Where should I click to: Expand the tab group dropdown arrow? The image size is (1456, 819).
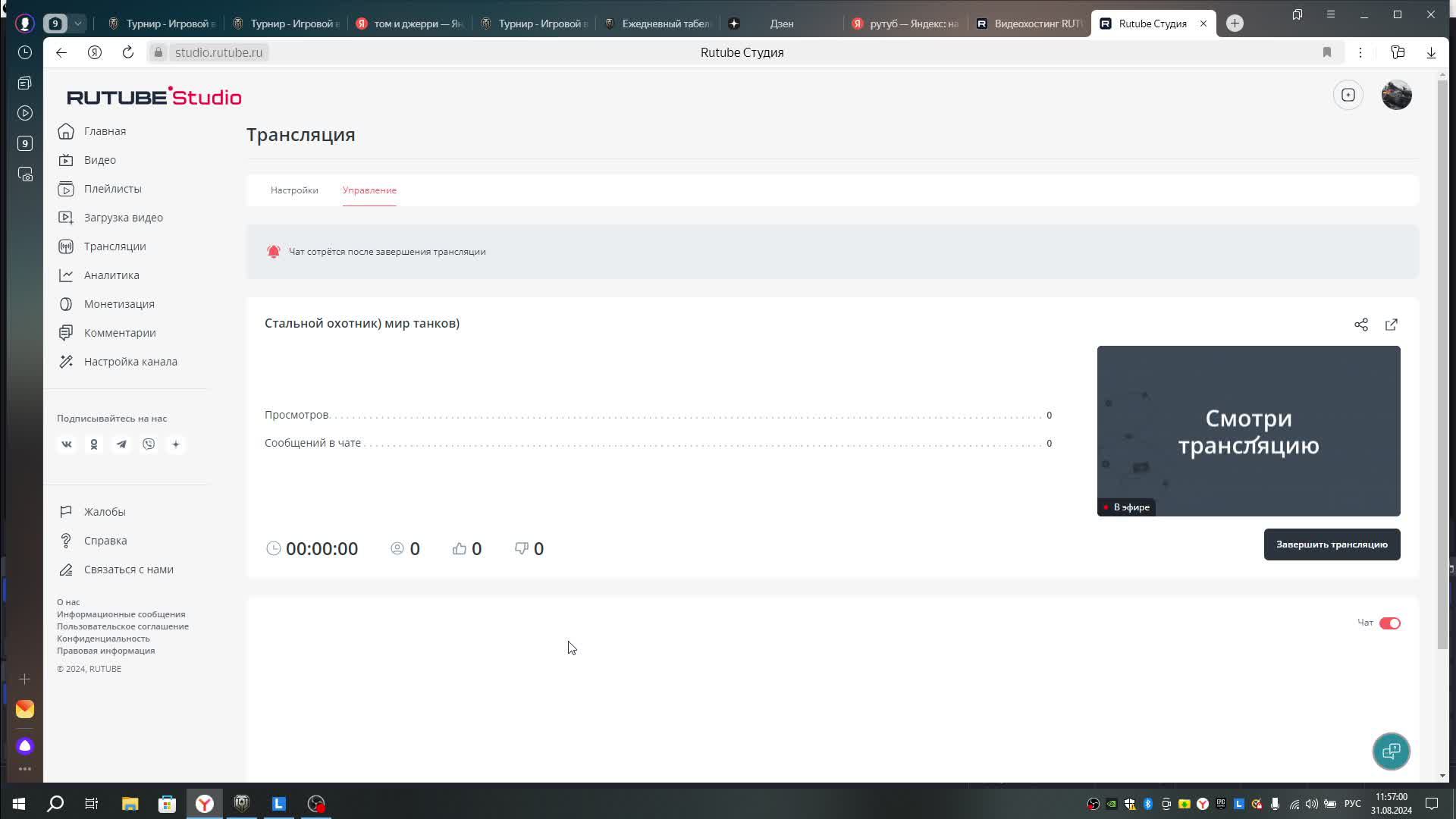pos(77,24)
